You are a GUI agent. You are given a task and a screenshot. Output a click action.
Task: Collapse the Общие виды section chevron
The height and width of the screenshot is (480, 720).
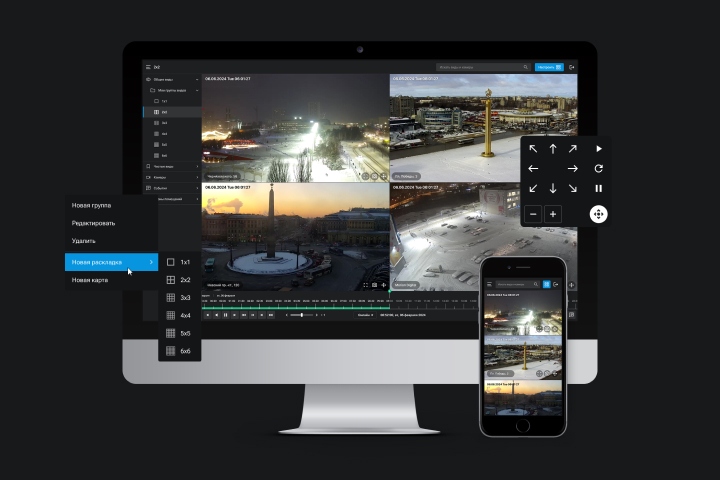click(x=197, y=79)
